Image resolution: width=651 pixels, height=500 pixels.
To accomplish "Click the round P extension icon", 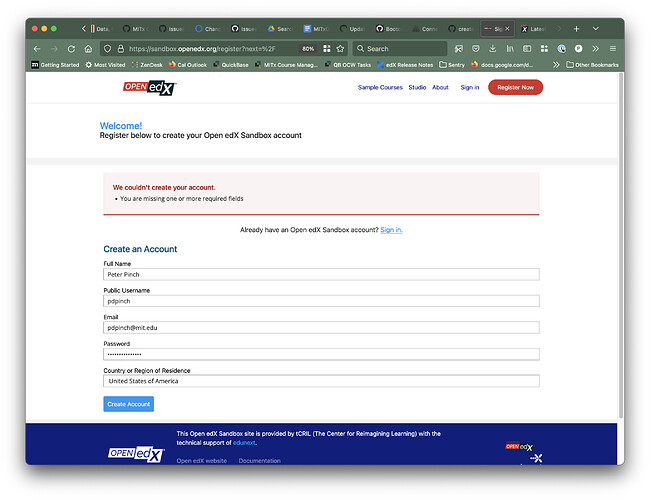I will point(578,49).
